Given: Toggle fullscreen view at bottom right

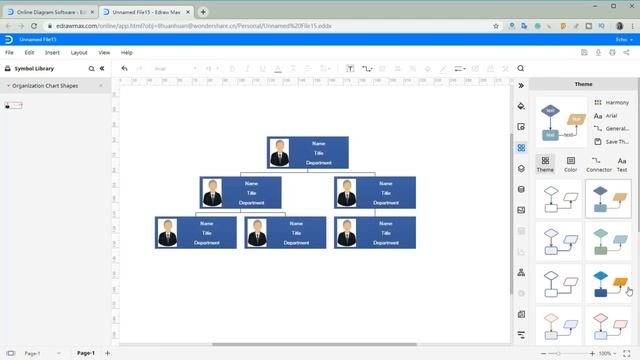Looking at the screenshot, I should click(x=627, y=353).
